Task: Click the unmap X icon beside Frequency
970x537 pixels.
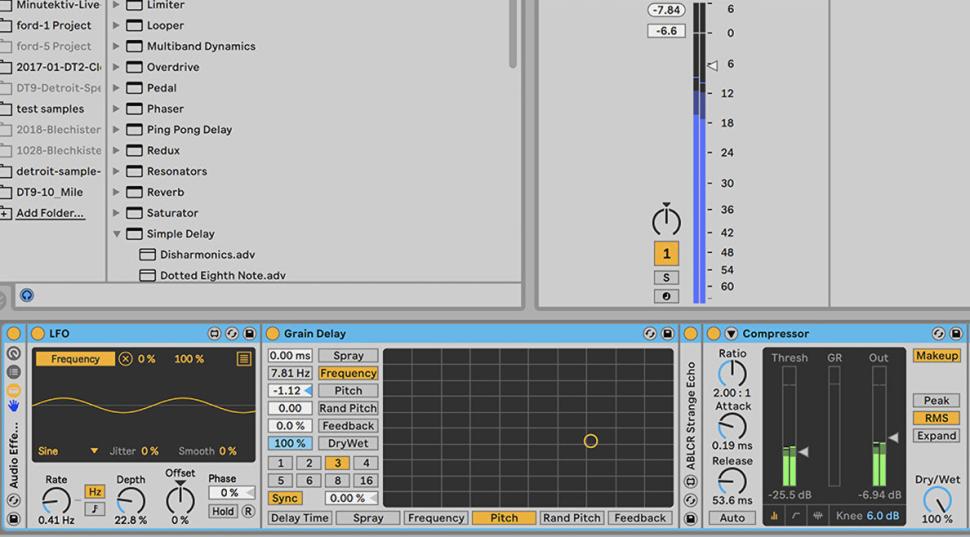Action: point(126,359)
